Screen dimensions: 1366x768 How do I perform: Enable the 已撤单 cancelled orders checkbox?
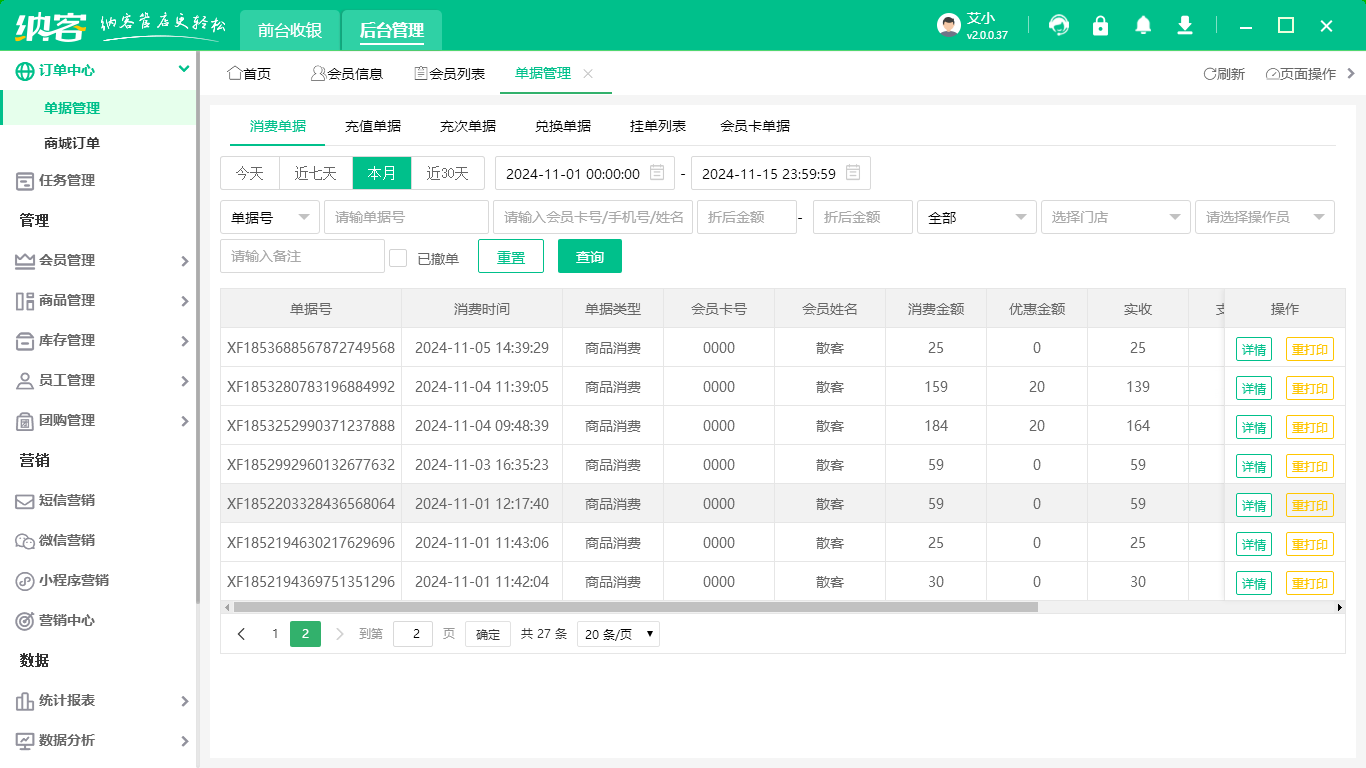click(397, 256)
